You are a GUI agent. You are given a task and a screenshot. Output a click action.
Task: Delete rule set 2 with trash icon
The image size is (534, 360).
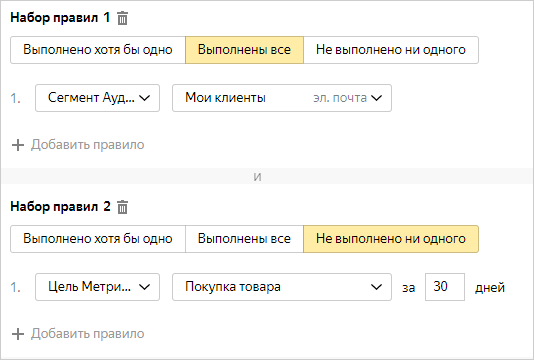coord(123,207)
